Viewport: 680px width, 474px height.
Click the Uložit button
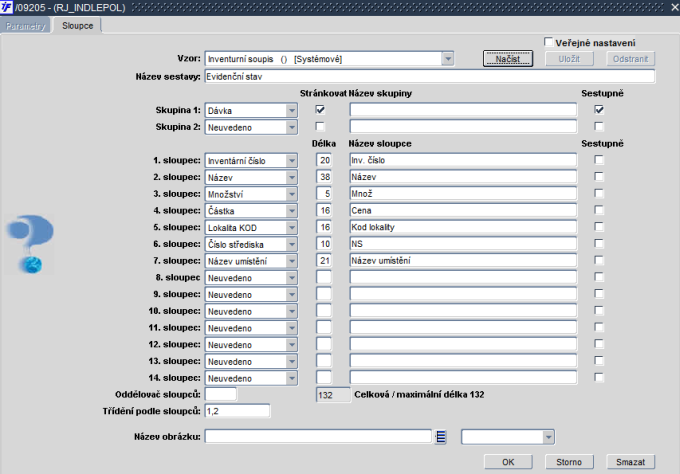click(x=569, y=59)
